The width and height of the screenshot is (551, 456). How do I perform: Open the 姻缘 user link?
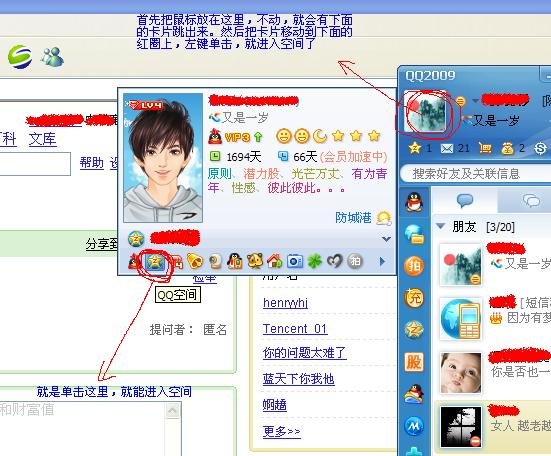[x=274, y=405]
